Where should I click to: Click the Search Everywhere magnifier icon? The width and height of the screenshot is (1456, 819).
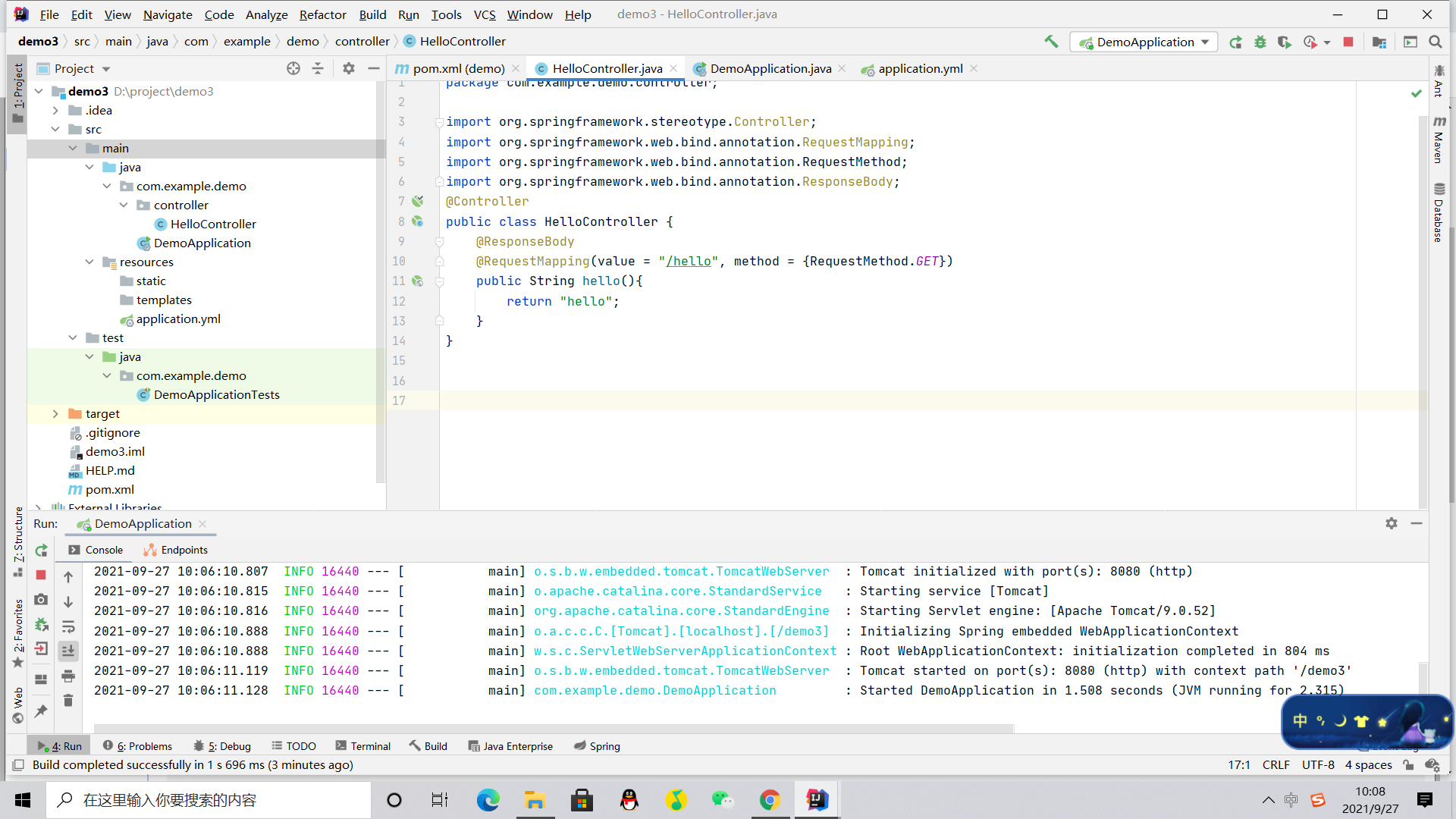pyautogui.click(x=1435, y=42)
